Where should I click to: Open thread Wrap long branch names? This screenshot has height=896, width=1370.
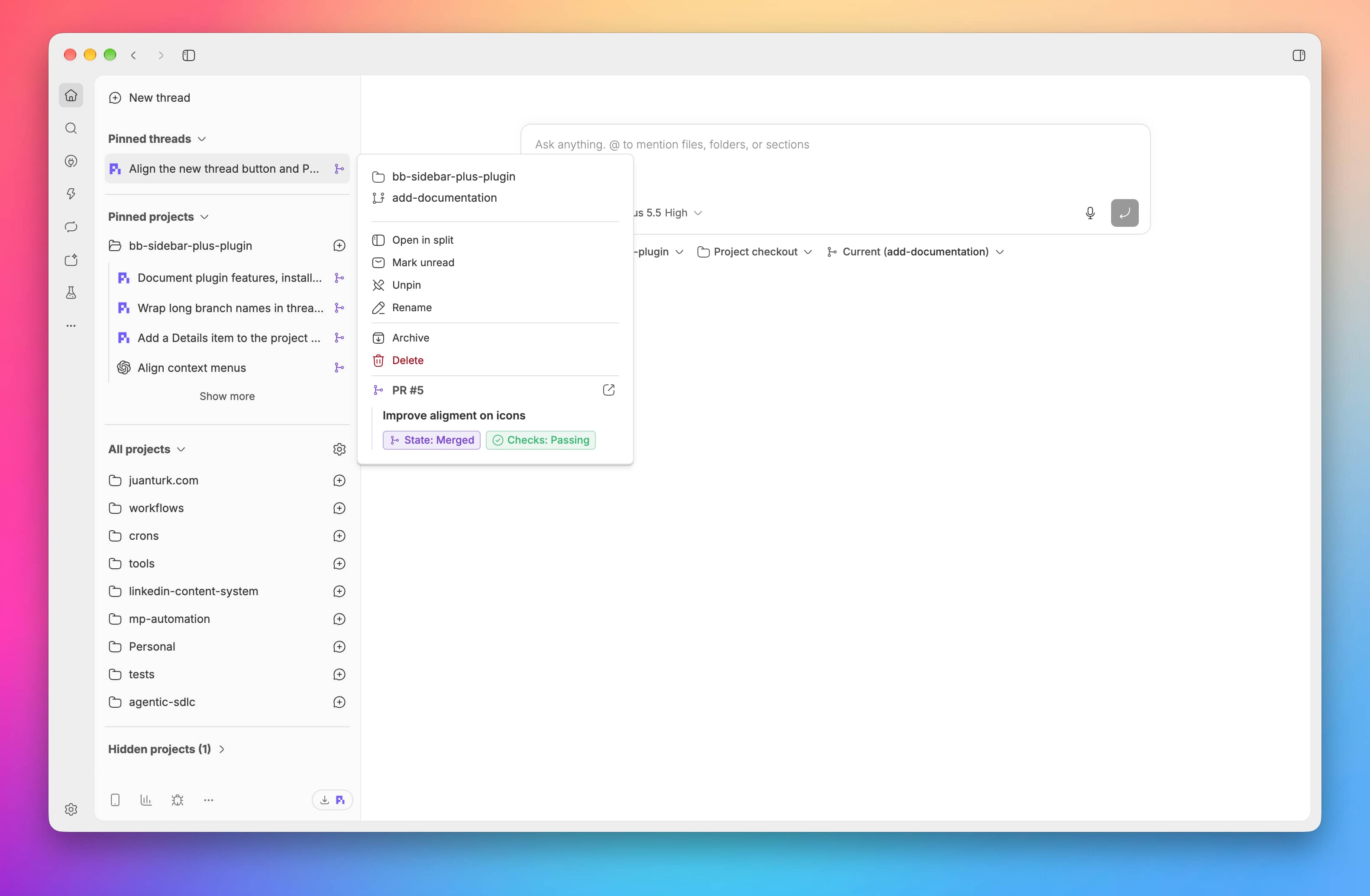230,308
